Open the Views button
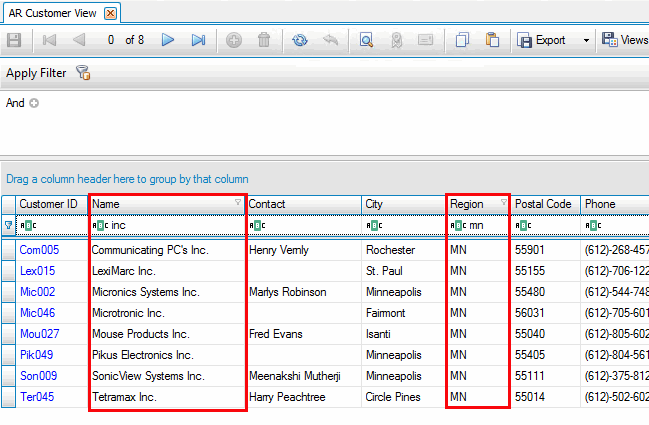 [625, 41]
